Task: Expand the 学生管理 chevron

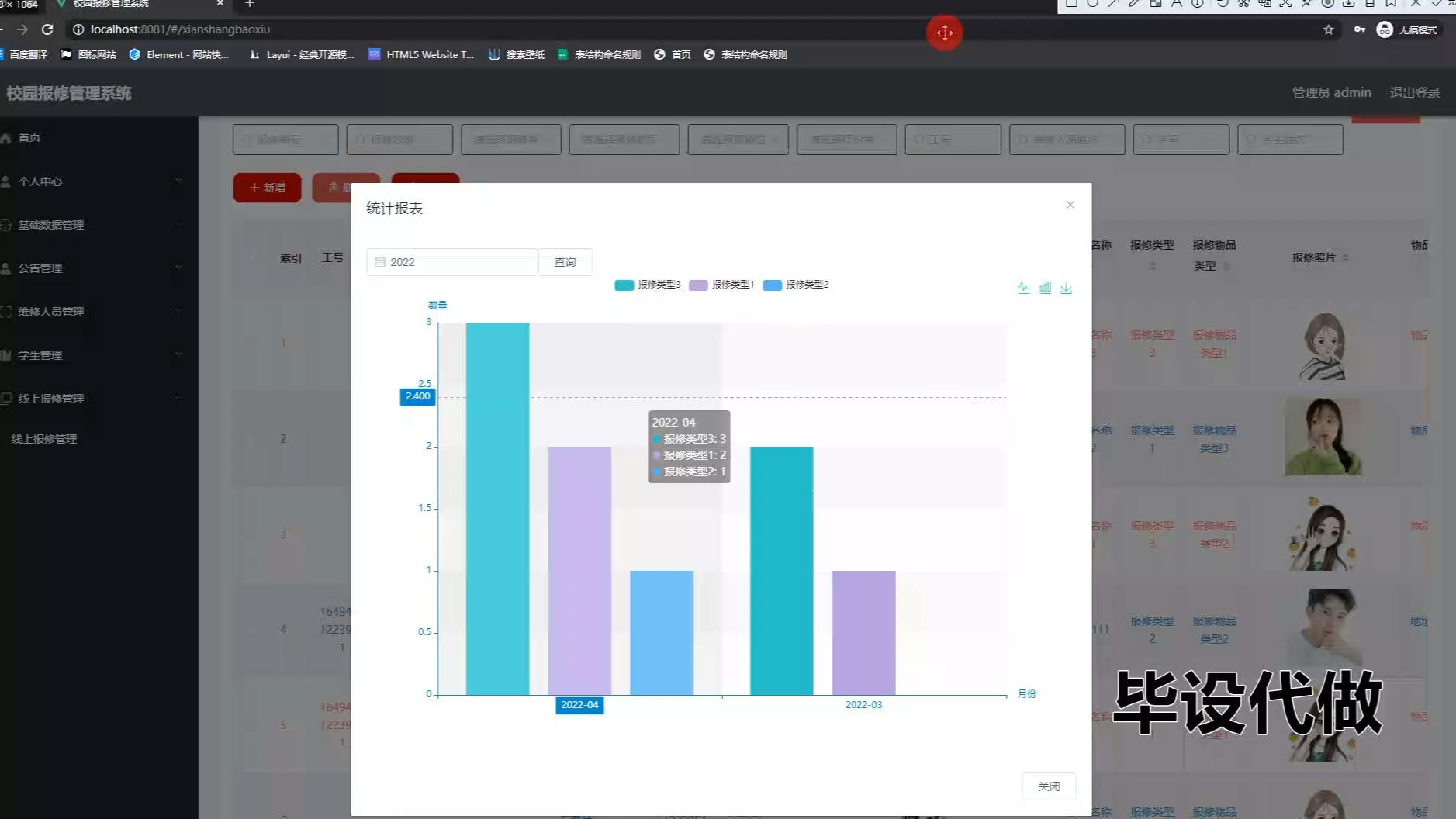Action: pos(178,354)
